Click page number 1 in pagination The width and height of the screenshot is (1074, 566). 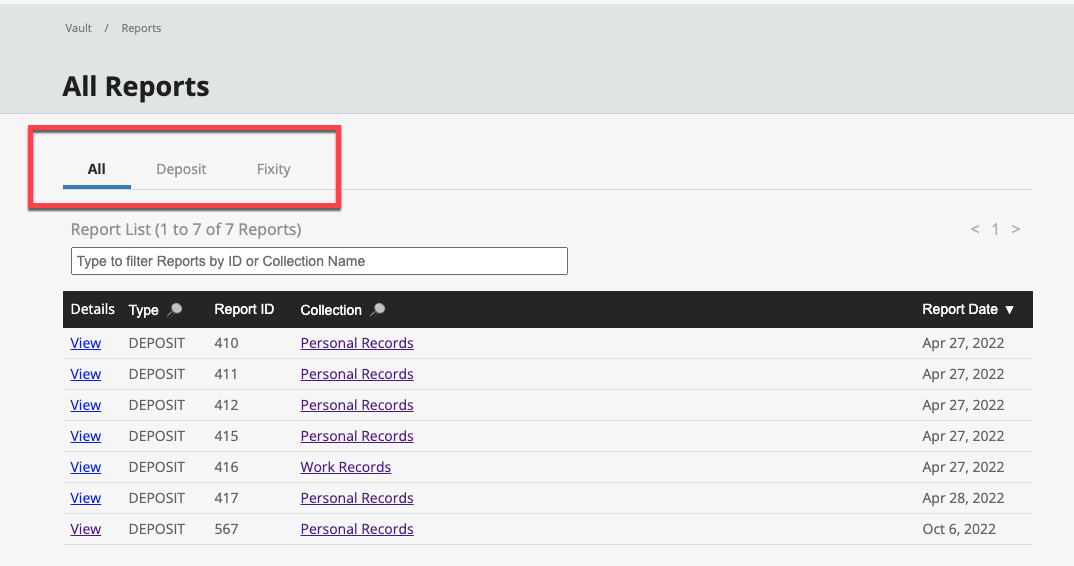click(x=995, y=229)
